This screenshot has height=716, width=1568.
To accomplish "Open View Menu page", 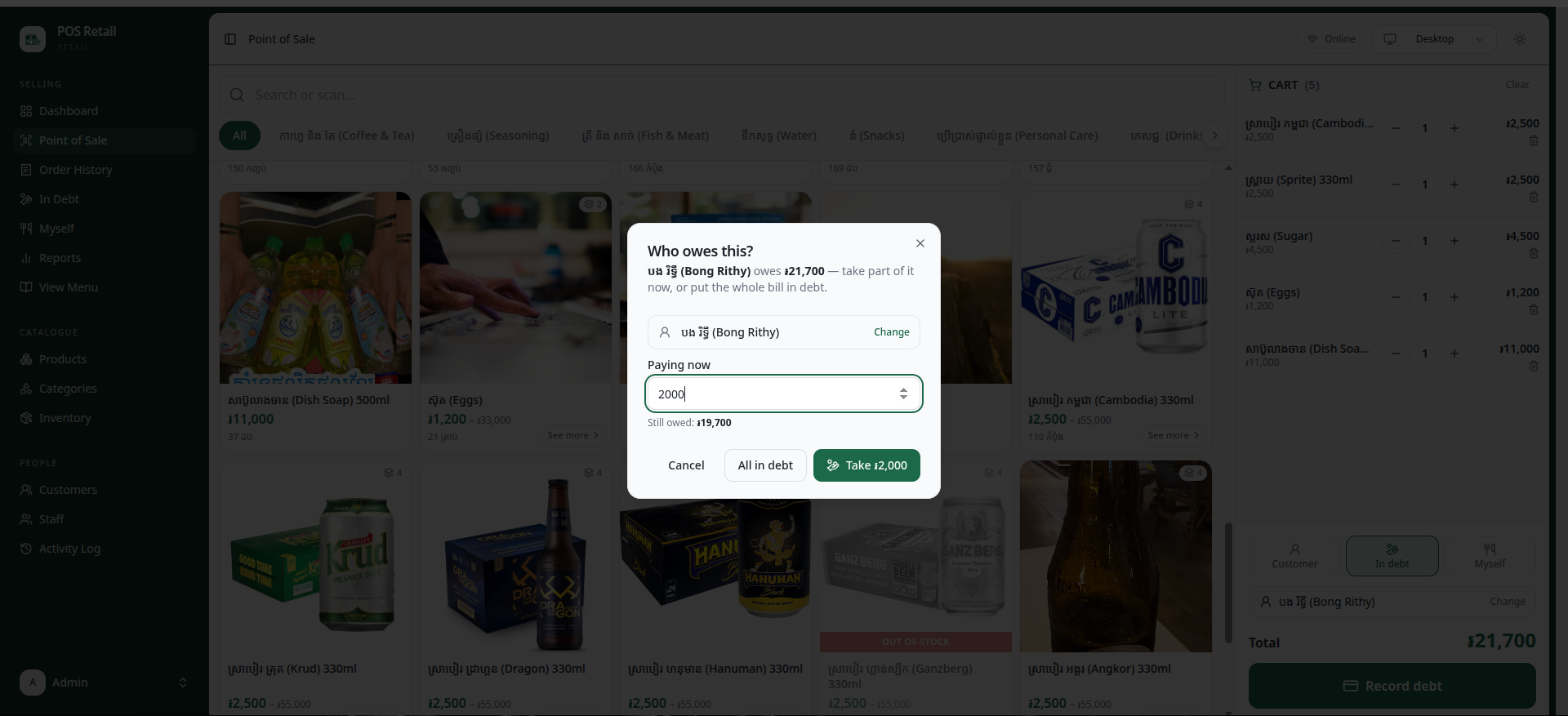I will click(105, 287).
